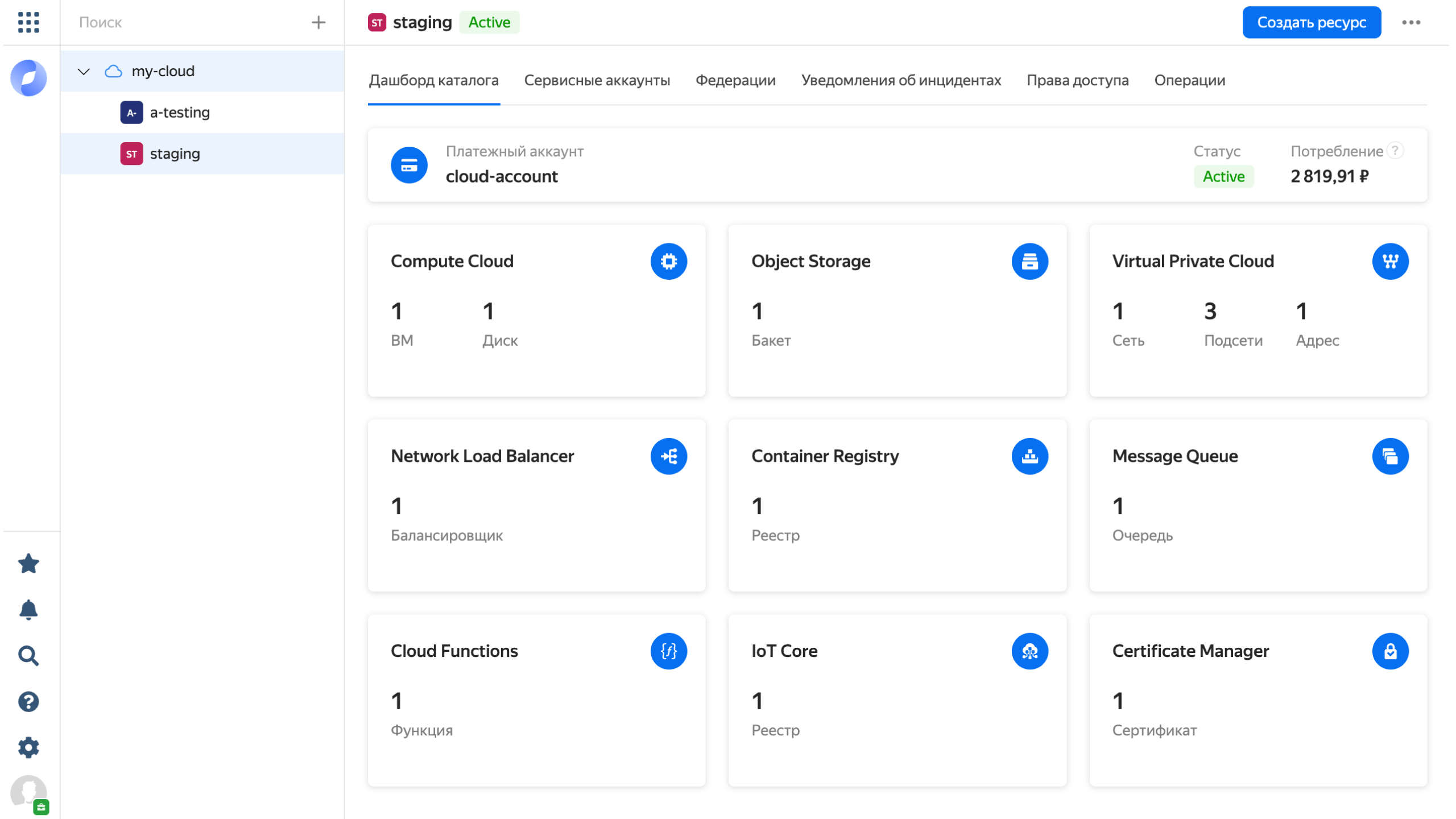
Task: Click the Object Storage service icon
Action: point(1029,261)
